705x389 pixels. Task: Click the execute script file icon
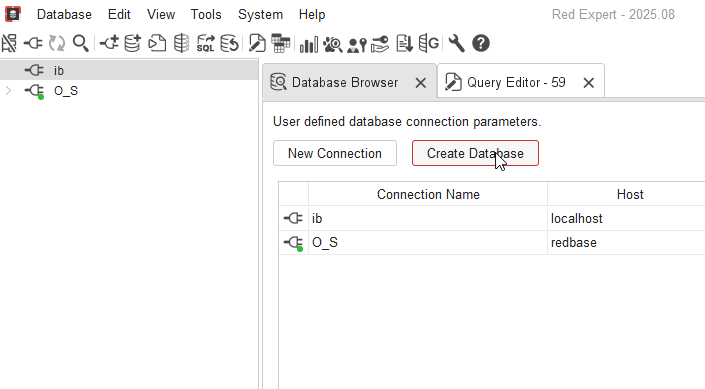pos(157,44)
